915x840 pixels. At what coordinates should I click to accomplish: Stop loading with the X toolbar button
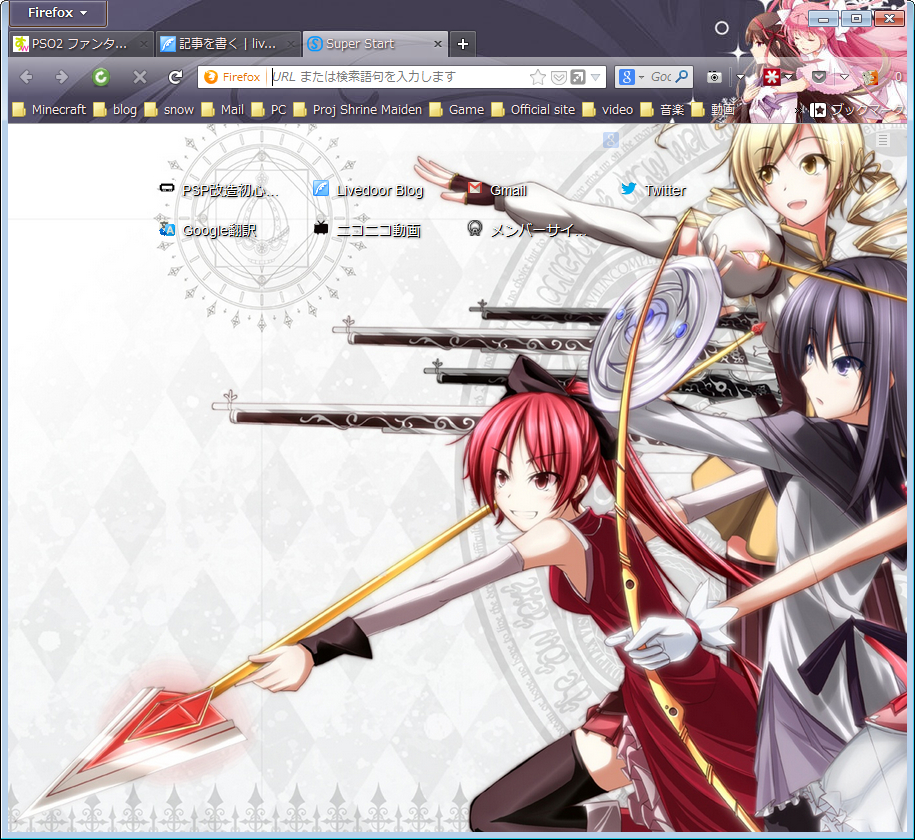click(139, 76)
